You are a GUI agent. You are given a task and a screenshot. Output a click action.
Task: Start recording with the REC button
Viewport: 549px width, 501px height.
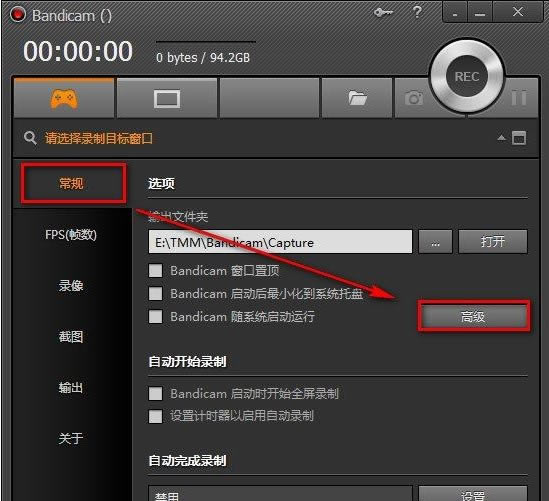pyautogui.click(x=467, y=76)
